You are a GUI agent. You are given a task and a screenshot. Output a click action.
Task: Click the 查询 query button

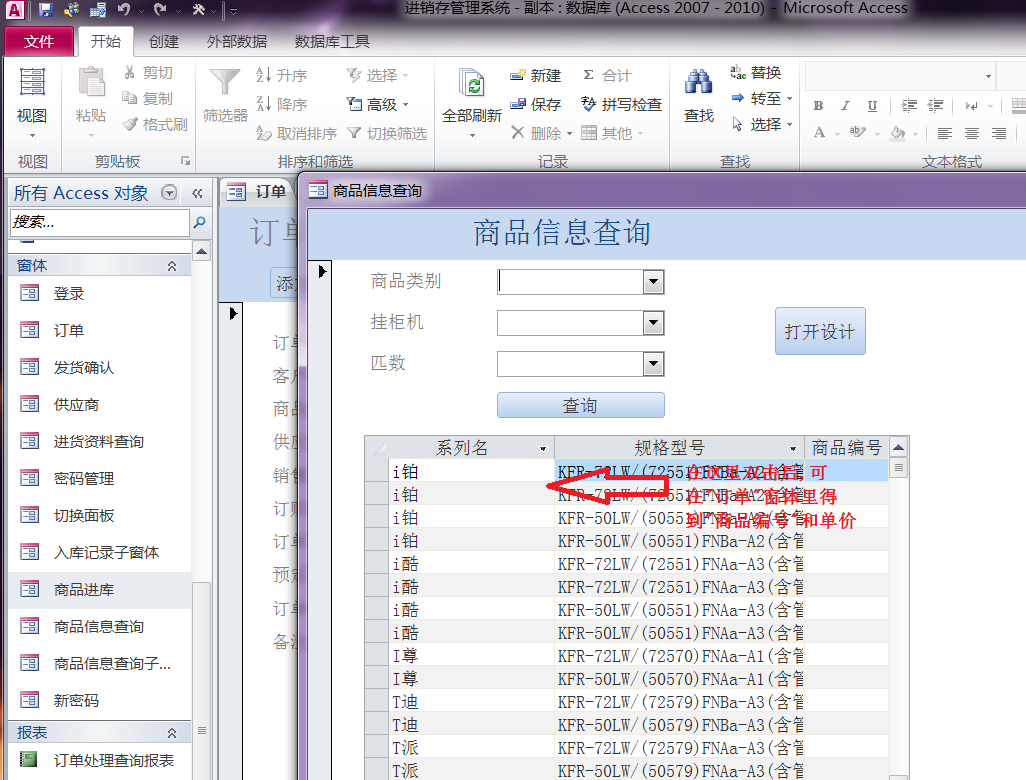tap(580, 405)
